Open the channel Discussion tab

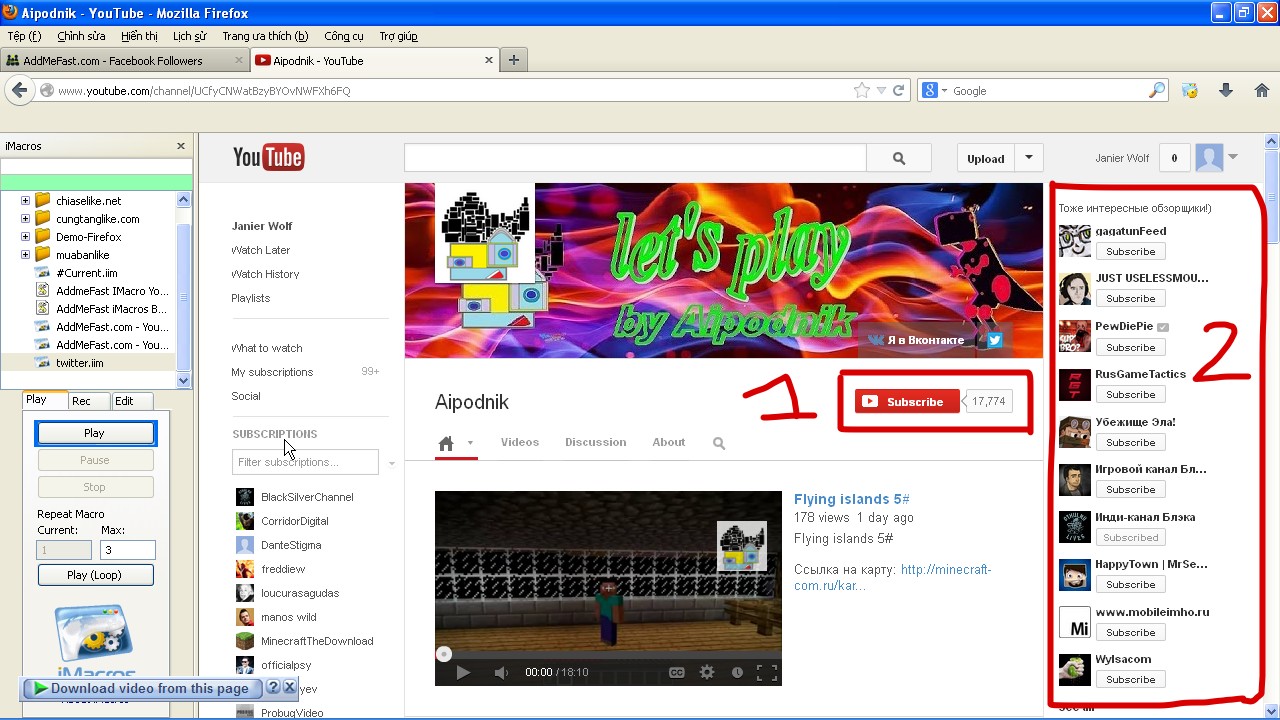pos(596,442)
